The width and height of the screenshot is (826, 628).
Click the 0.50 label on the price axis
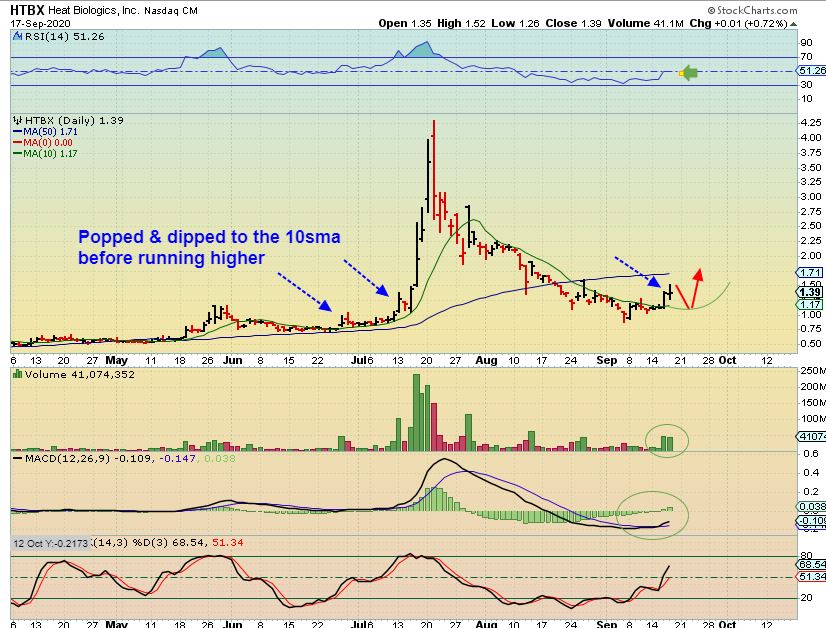pos(811,344)
